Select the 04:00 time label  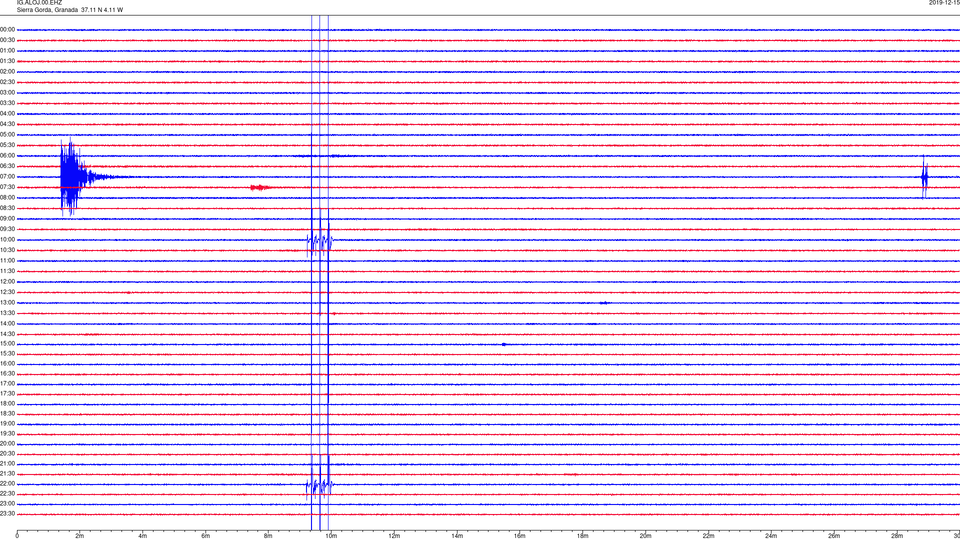click(x=7, y=113)
